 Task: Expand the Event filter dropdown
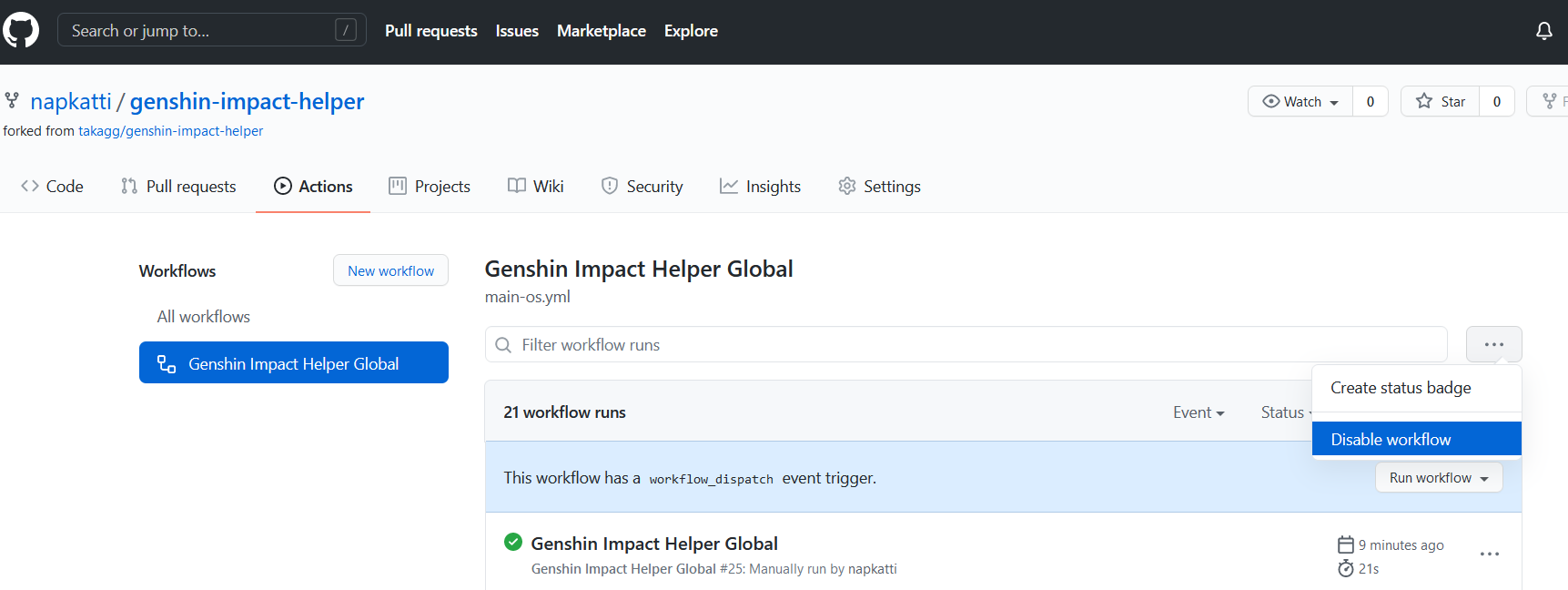tap(1199, 412)
